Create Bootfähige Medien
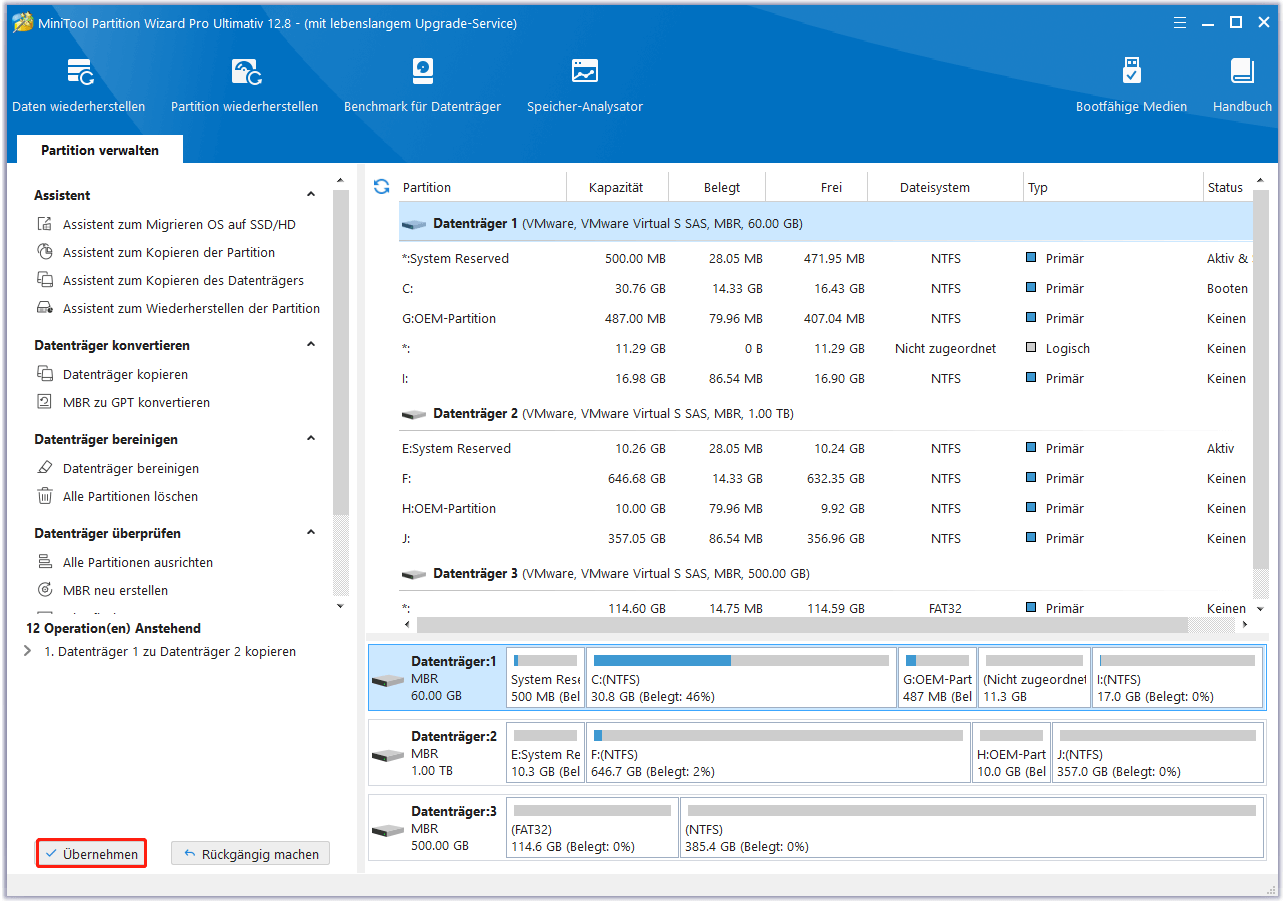1285x902 pixels. coord(1131,86)
